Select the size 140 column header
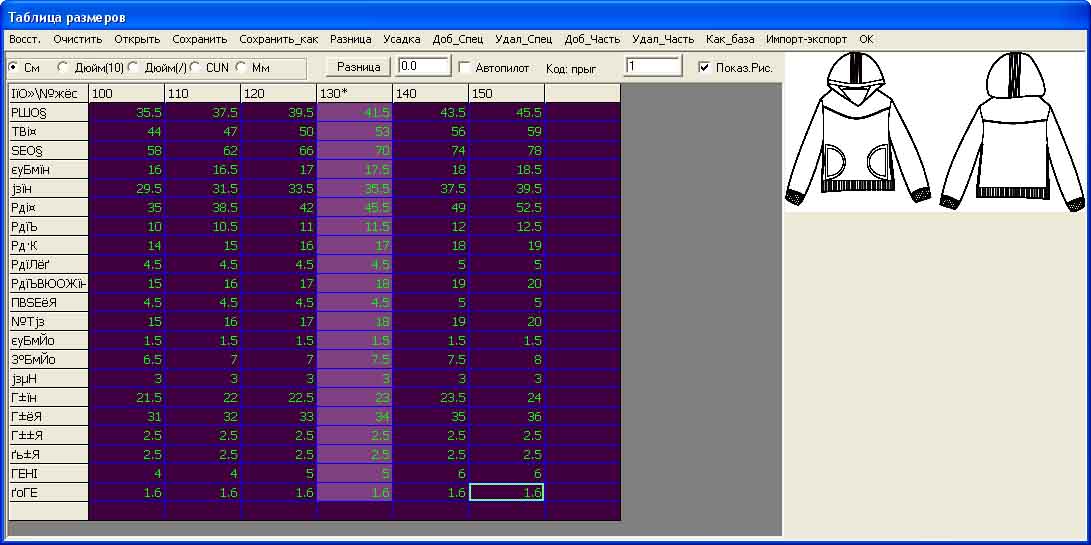 pos(430,93)
